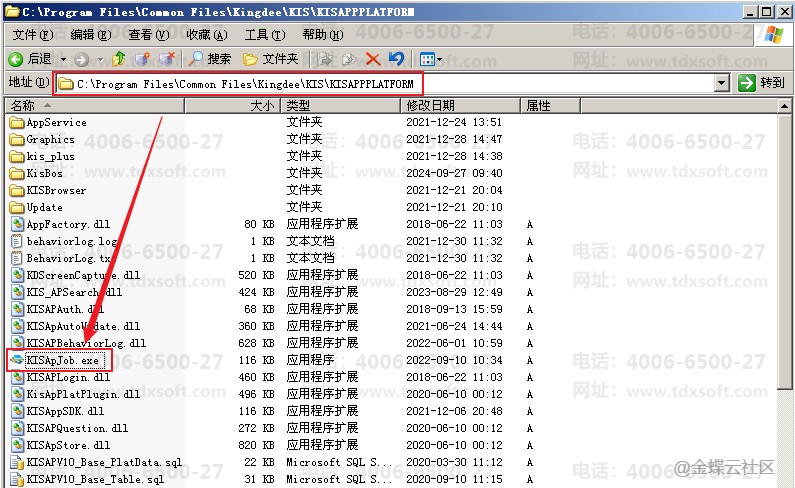Sort by 类型 column header
795x488 pixels.
341,106
